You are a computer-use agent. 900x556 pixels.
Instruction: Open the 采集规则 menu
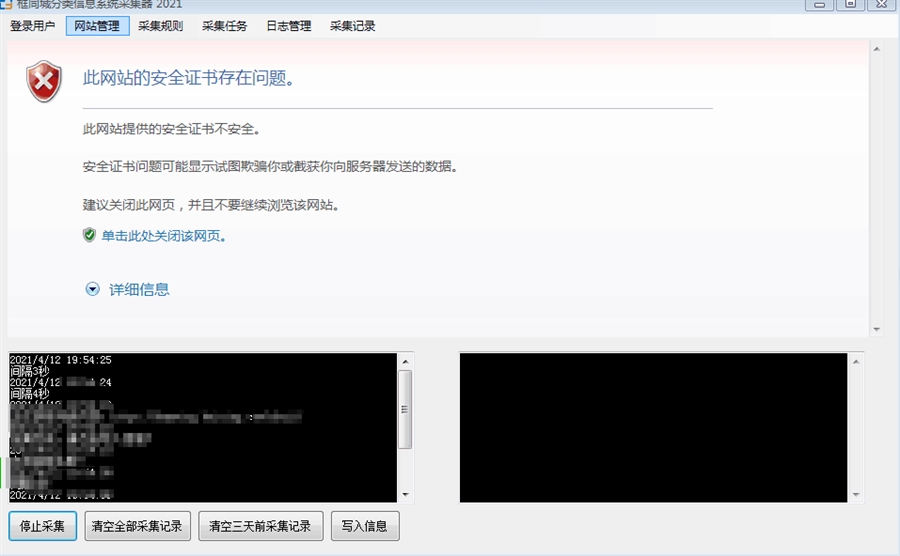(160, 26)
